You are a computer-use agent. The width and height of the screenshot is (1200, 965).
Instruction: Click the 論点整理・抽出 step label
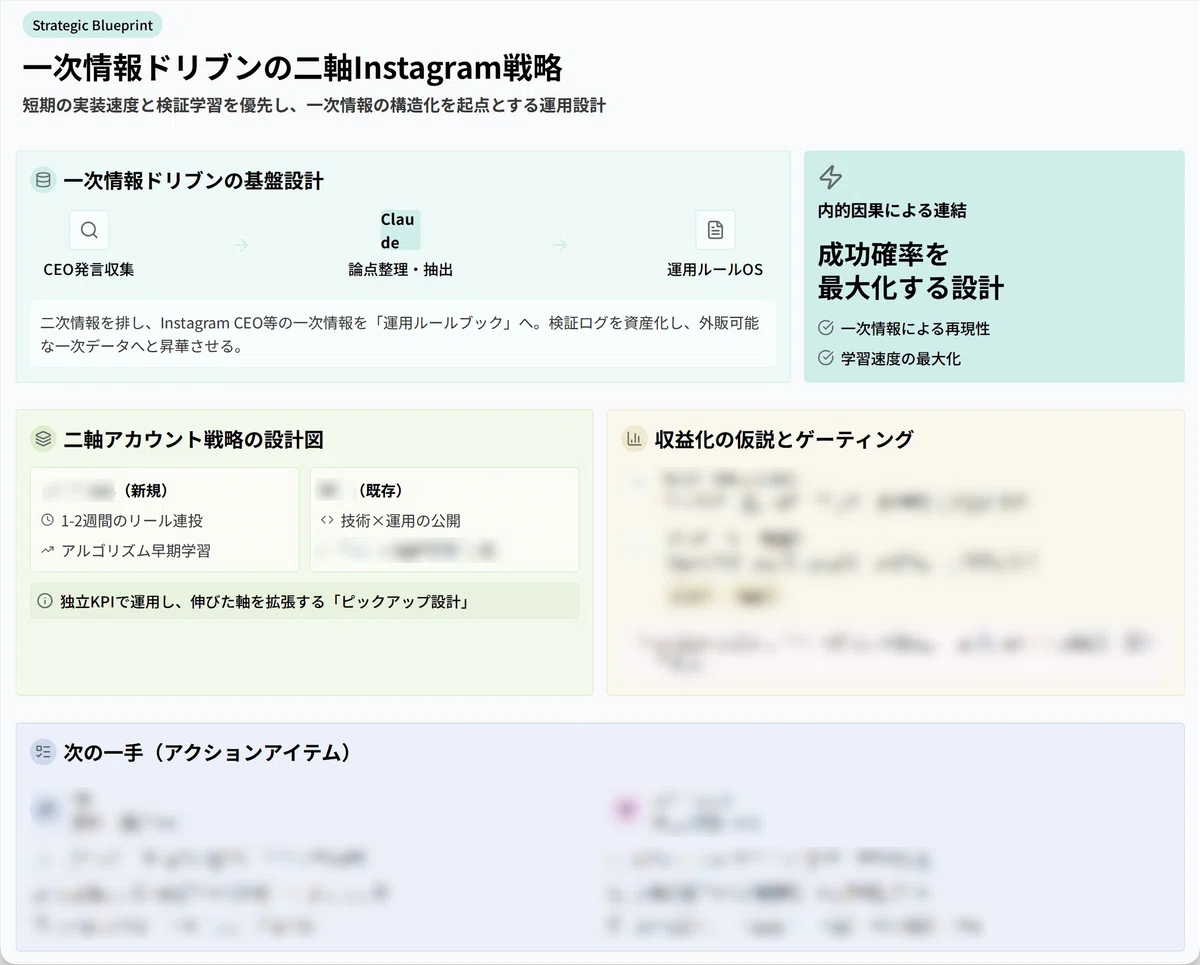[400, 270]
